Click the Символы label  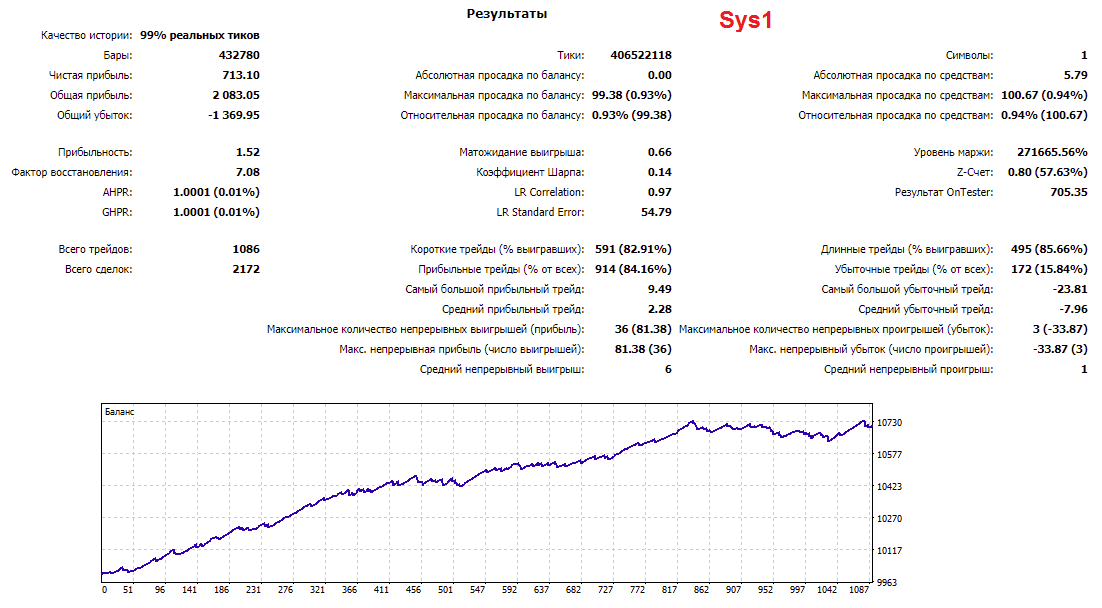coord(969,55)
